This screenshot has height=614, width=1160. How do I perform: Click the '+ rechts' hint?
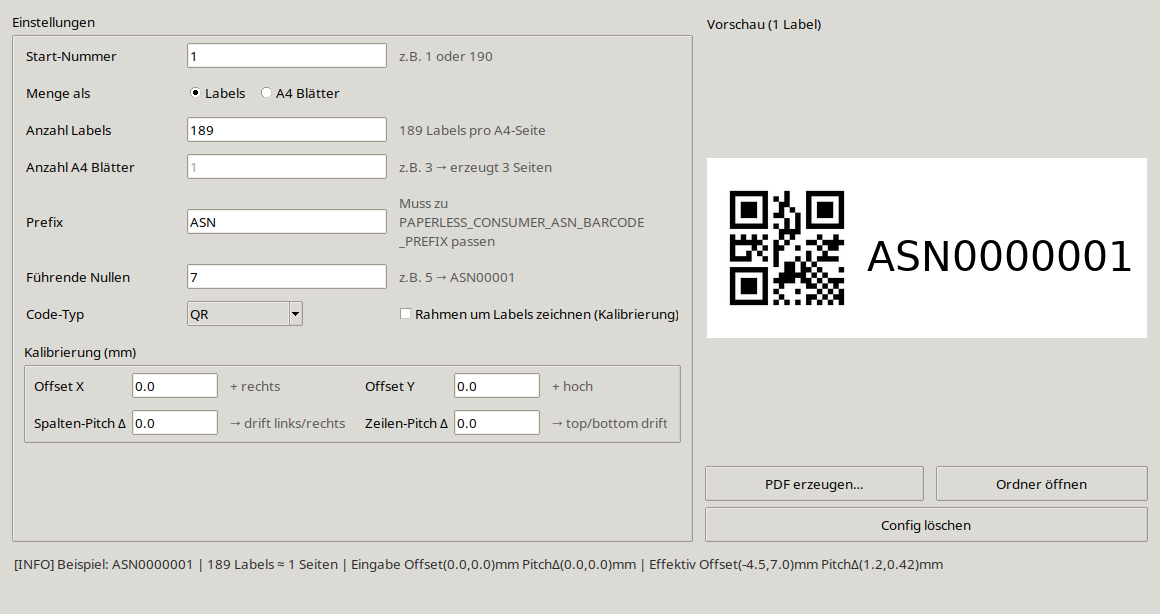coord(254,386)
